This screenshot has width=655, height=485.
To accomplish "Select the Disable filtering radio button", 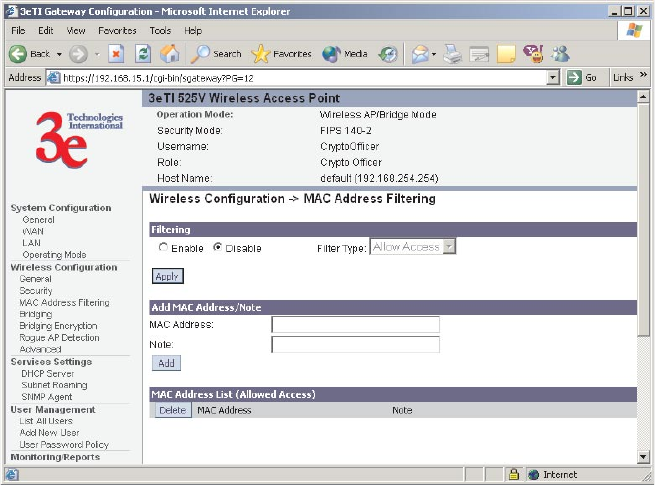I will tap(217, 247).
